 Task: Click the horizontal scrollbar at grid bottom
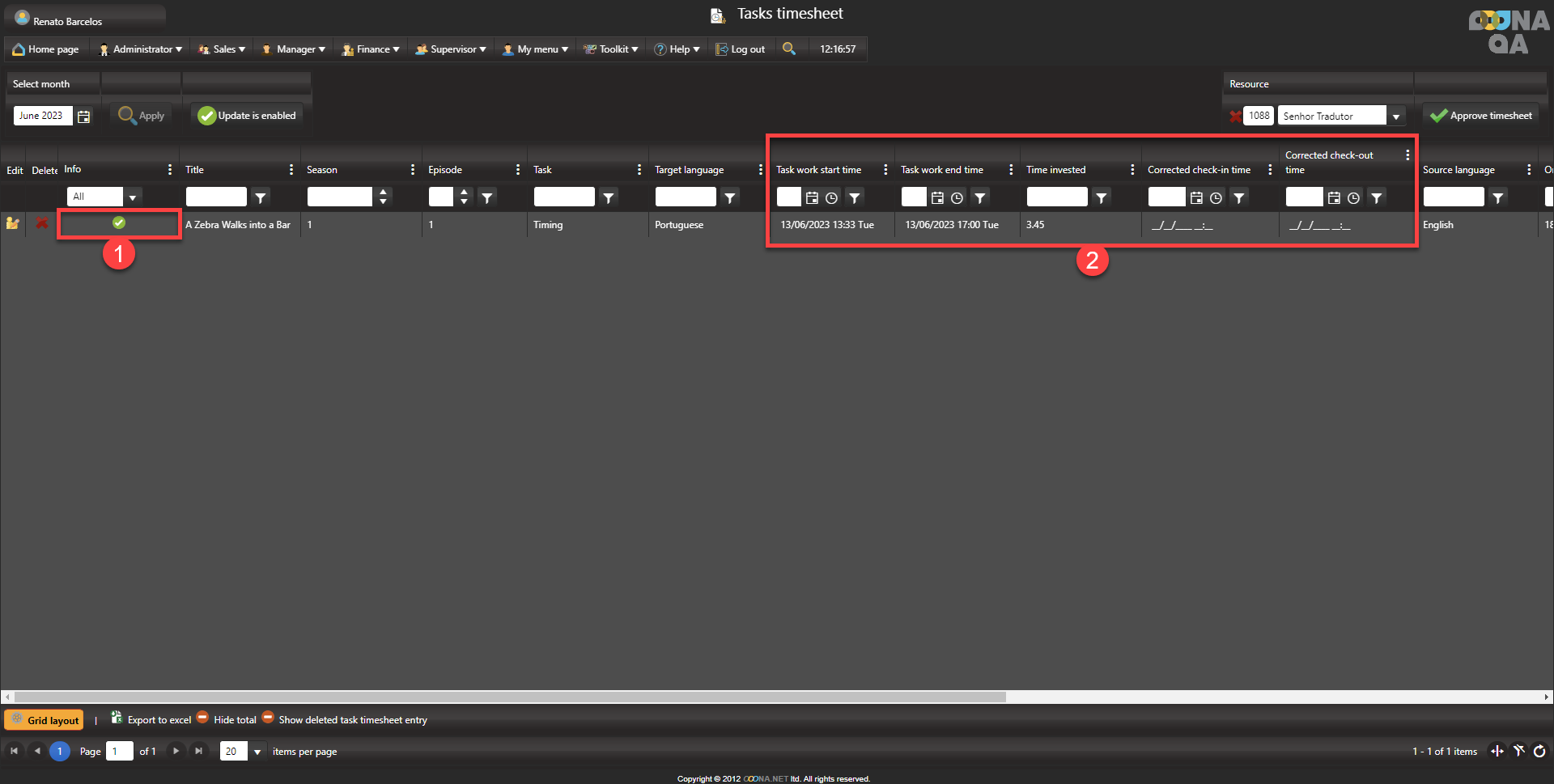(x=510, y=697)
